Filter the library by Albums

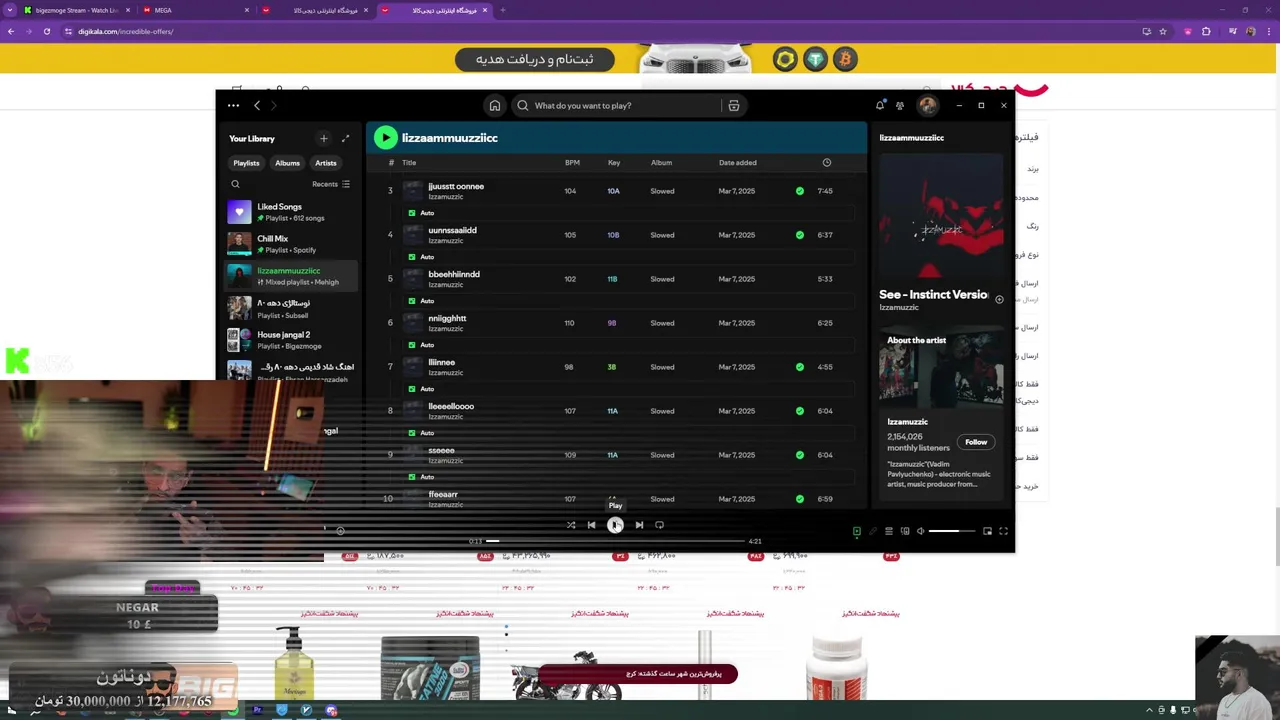point(287,163)
